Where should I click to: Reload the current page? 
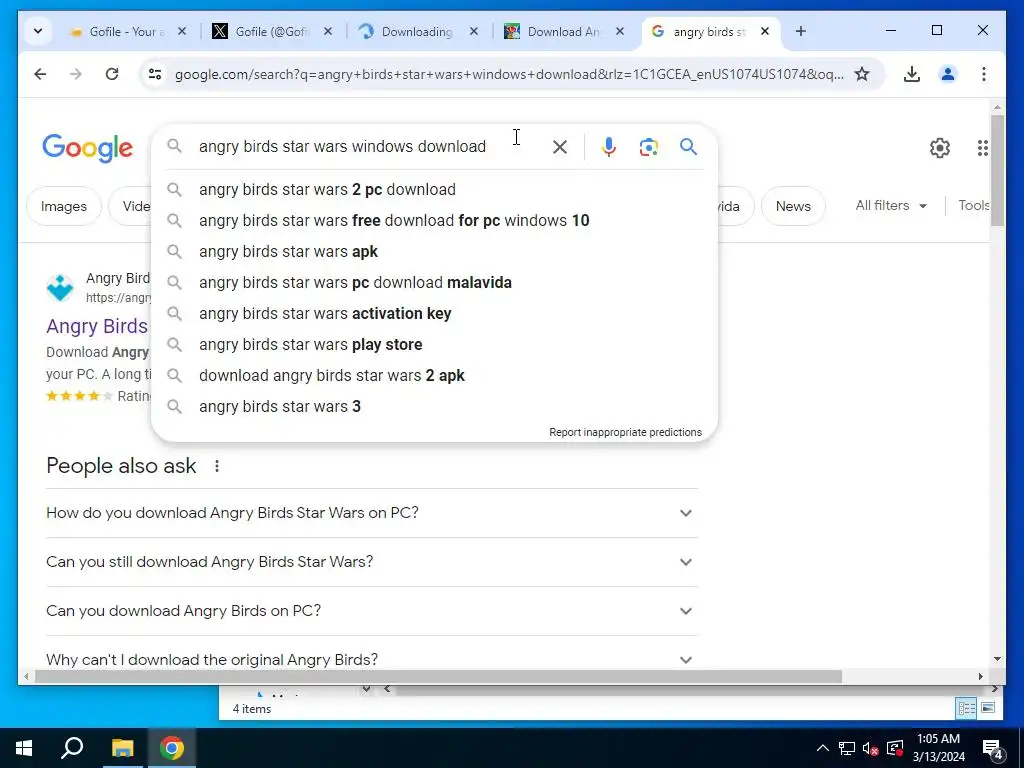pyautogui.click(x=112, y=74)
